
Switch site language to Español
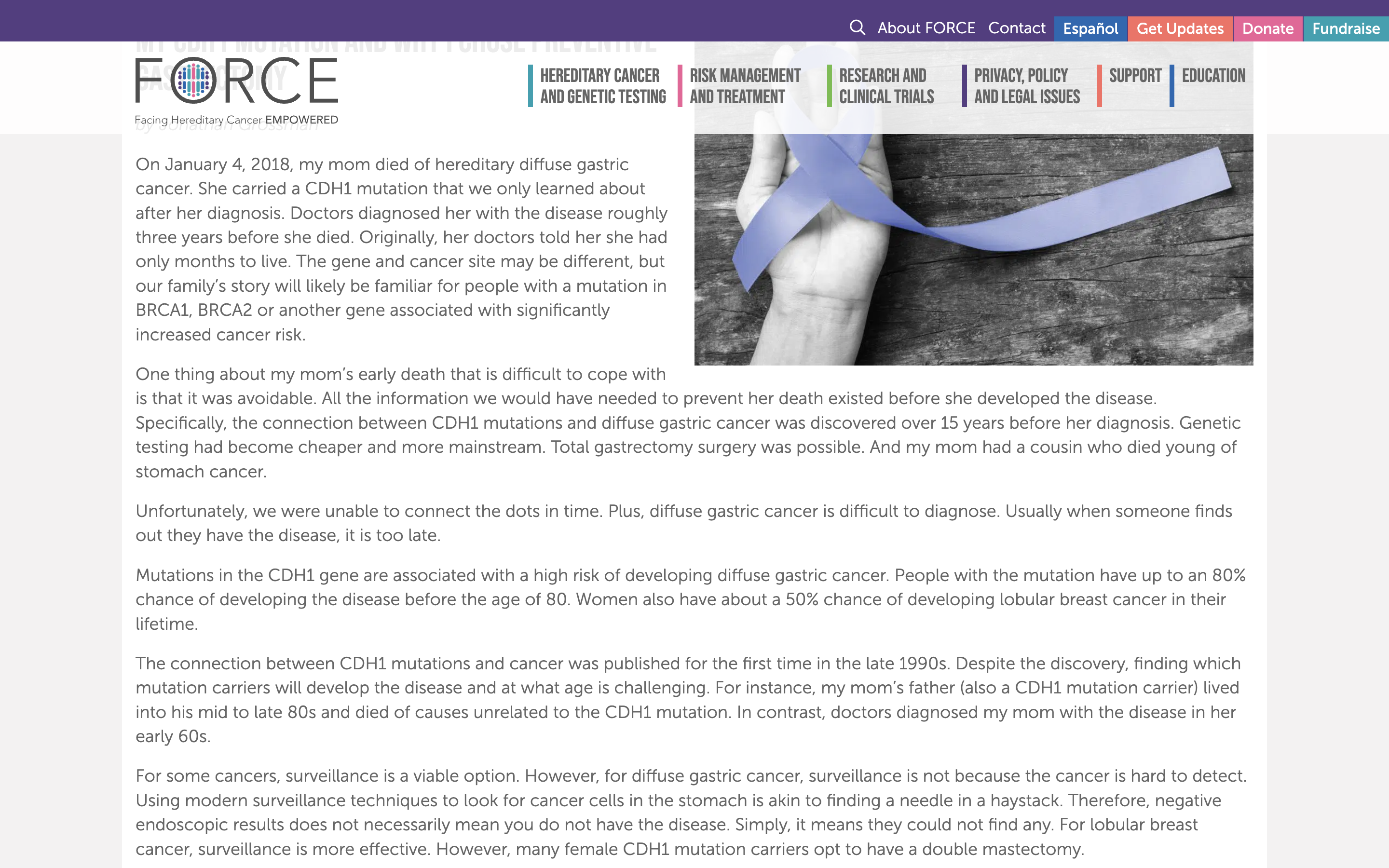pos(1090,29)
